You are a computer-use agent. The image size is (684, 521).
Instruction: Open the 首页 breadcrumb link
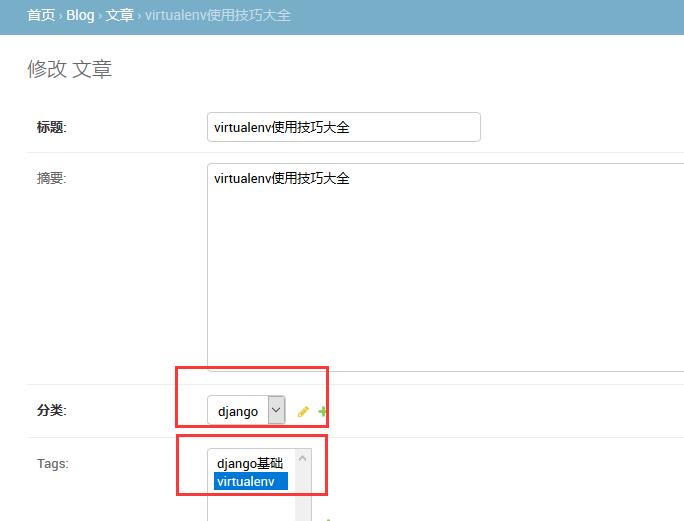[x=41, y=15]
